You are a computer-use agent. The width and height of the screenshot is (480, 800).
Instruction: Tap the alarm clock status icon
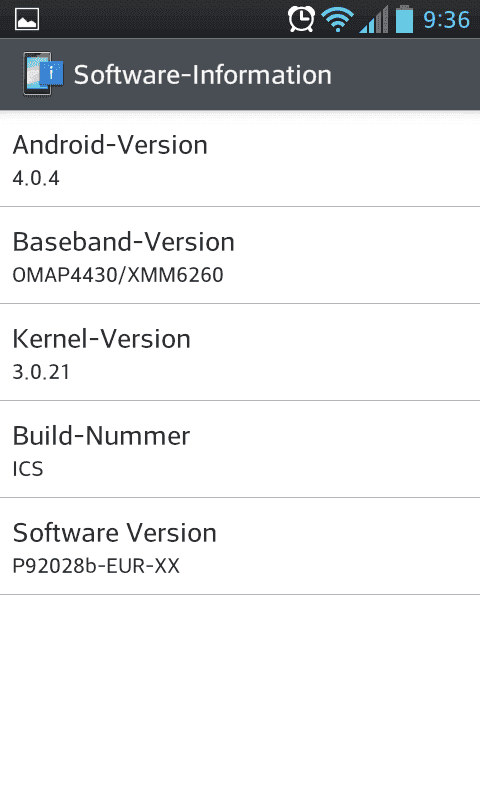[301, 19]
